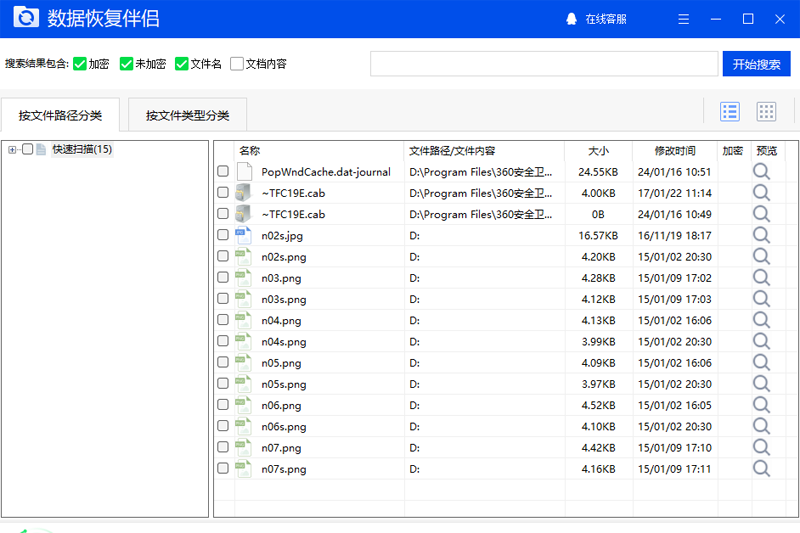Open the 在线客服 link

[x=606, y=19]
